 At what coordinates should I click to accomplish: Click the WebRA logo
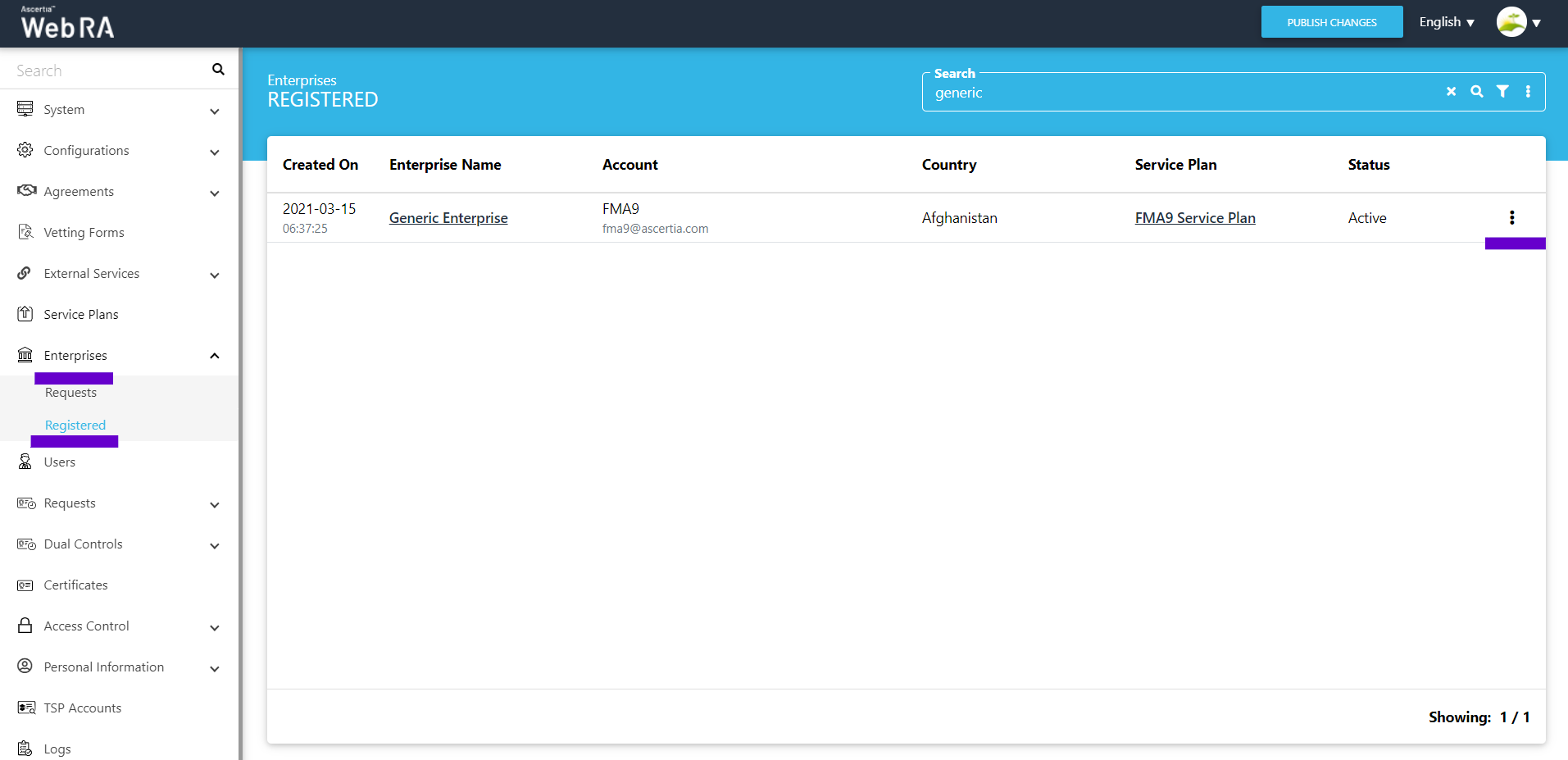pos(67,23)
